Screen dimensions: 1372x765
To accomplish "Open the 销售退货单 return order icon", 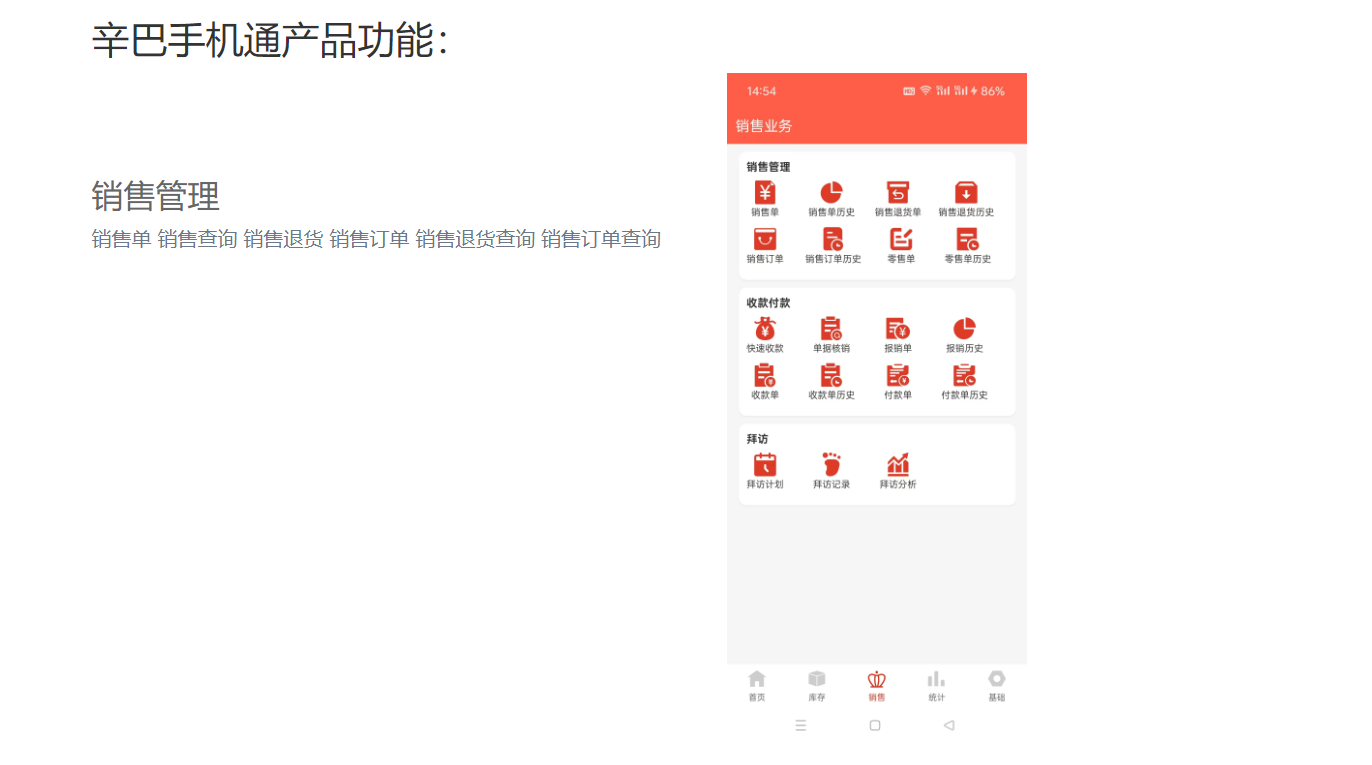I will click(x=898, y=193).
